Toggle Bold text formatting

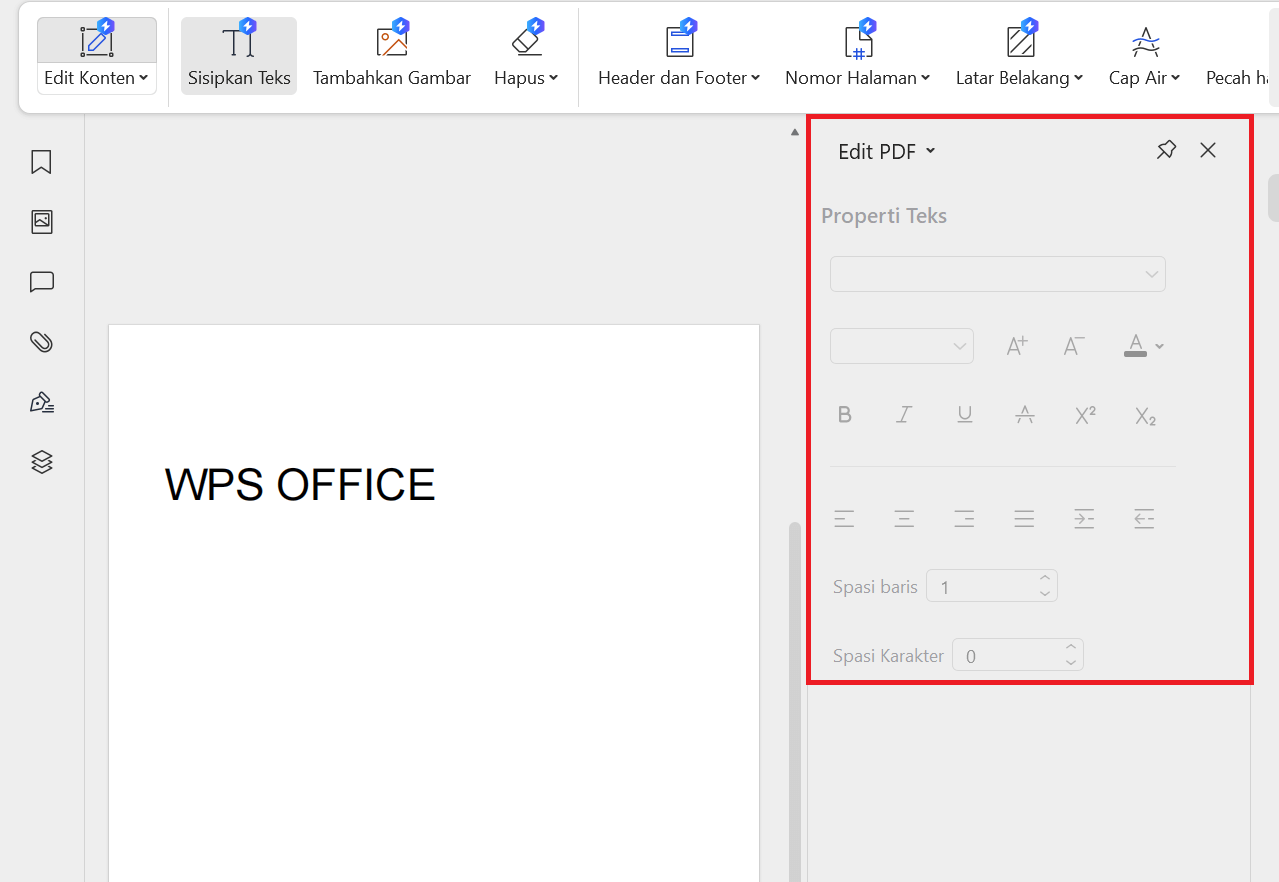coord(844,414)
